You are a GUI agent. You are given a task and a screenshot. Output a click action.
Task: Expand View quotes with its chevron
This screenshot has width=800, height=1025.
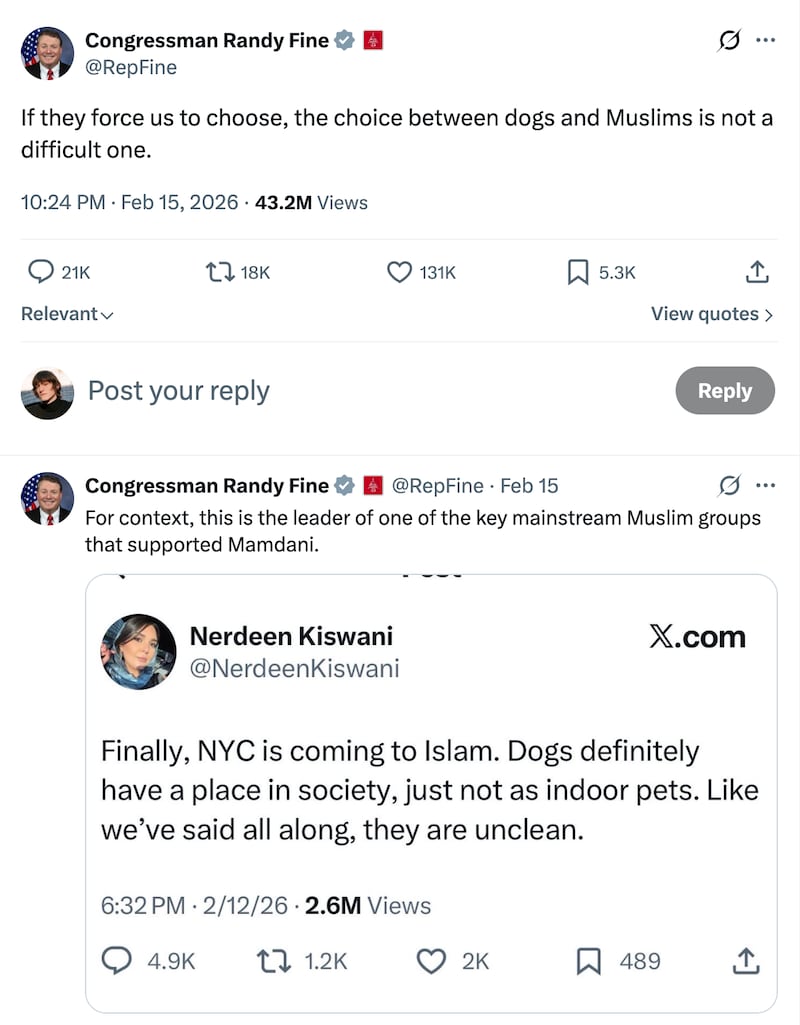click(711, 314)
